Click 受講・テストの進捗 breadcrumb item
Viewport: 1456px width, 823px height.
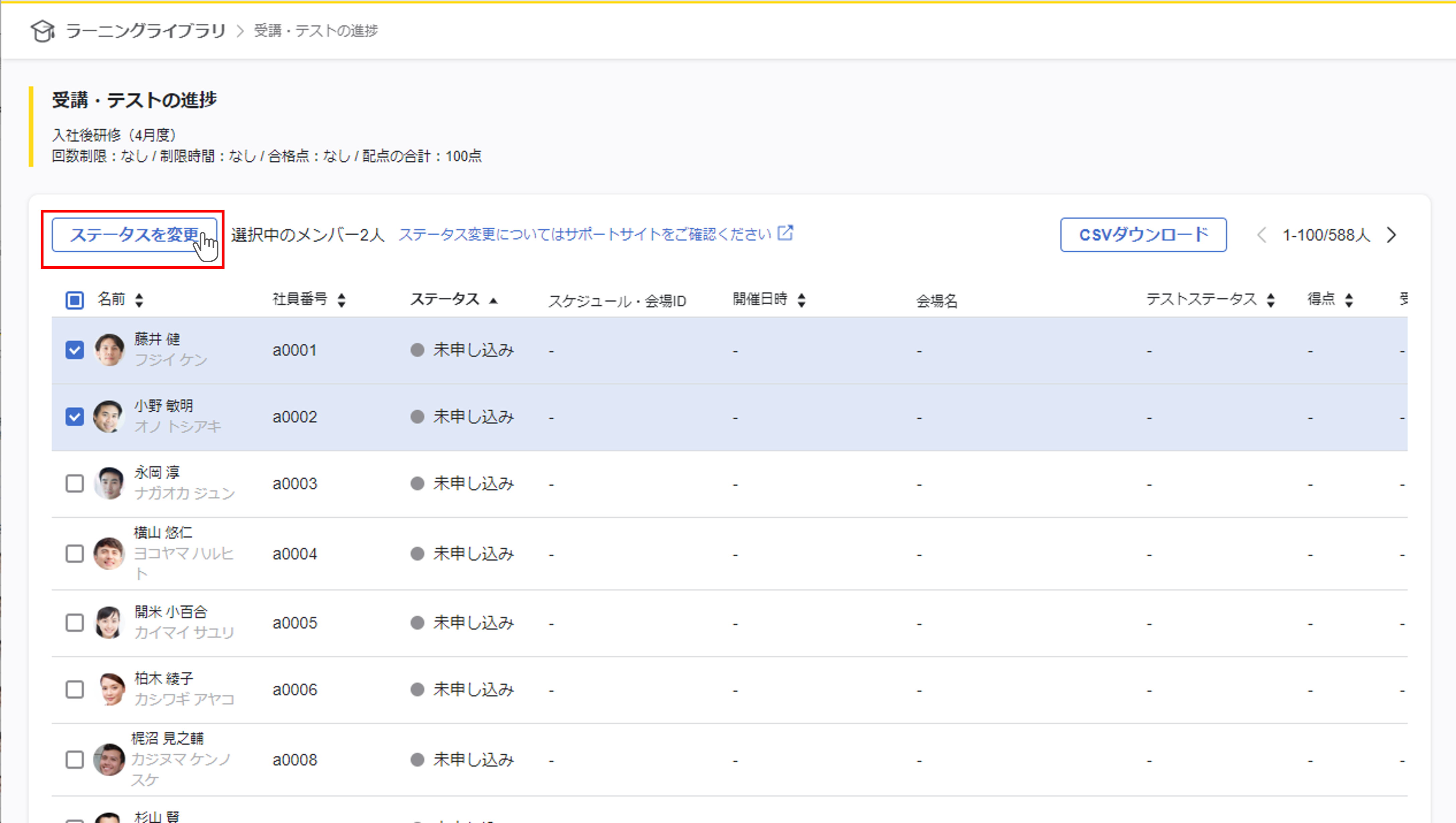[x=316, y=30]
